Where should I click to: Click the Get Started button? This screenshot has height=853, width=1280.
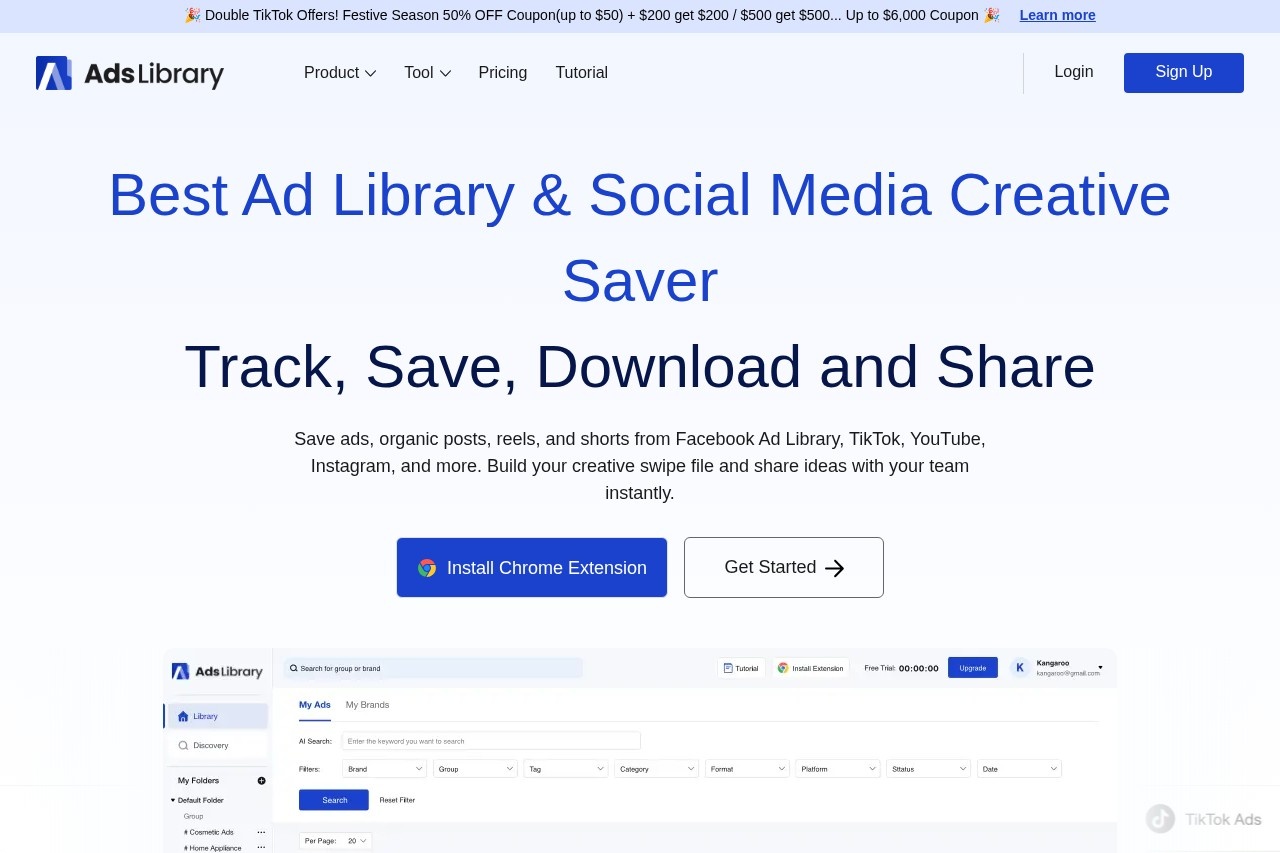784,568
